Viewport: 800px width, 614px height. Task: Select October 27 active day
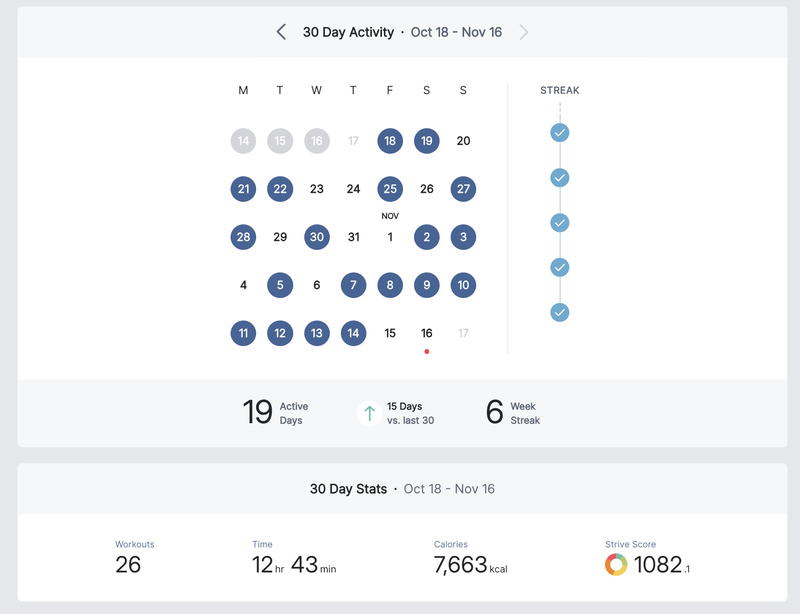[463, 189]
